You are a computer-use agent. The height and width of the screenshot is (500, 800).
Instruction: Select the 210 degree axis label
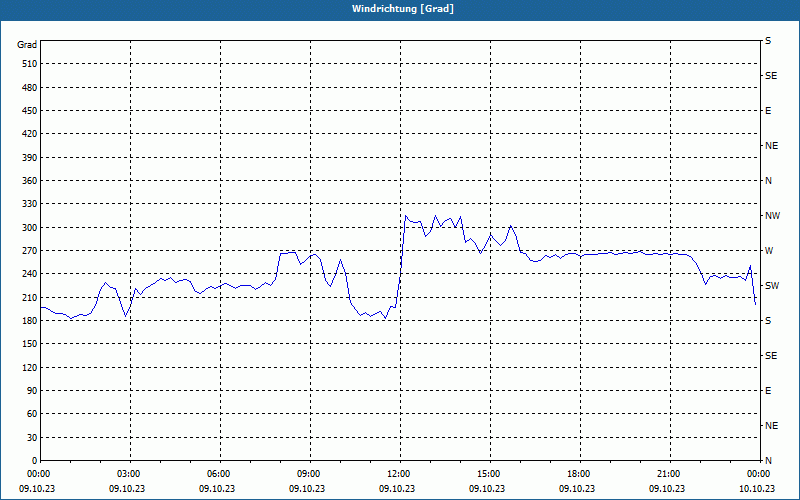(30, 297)
